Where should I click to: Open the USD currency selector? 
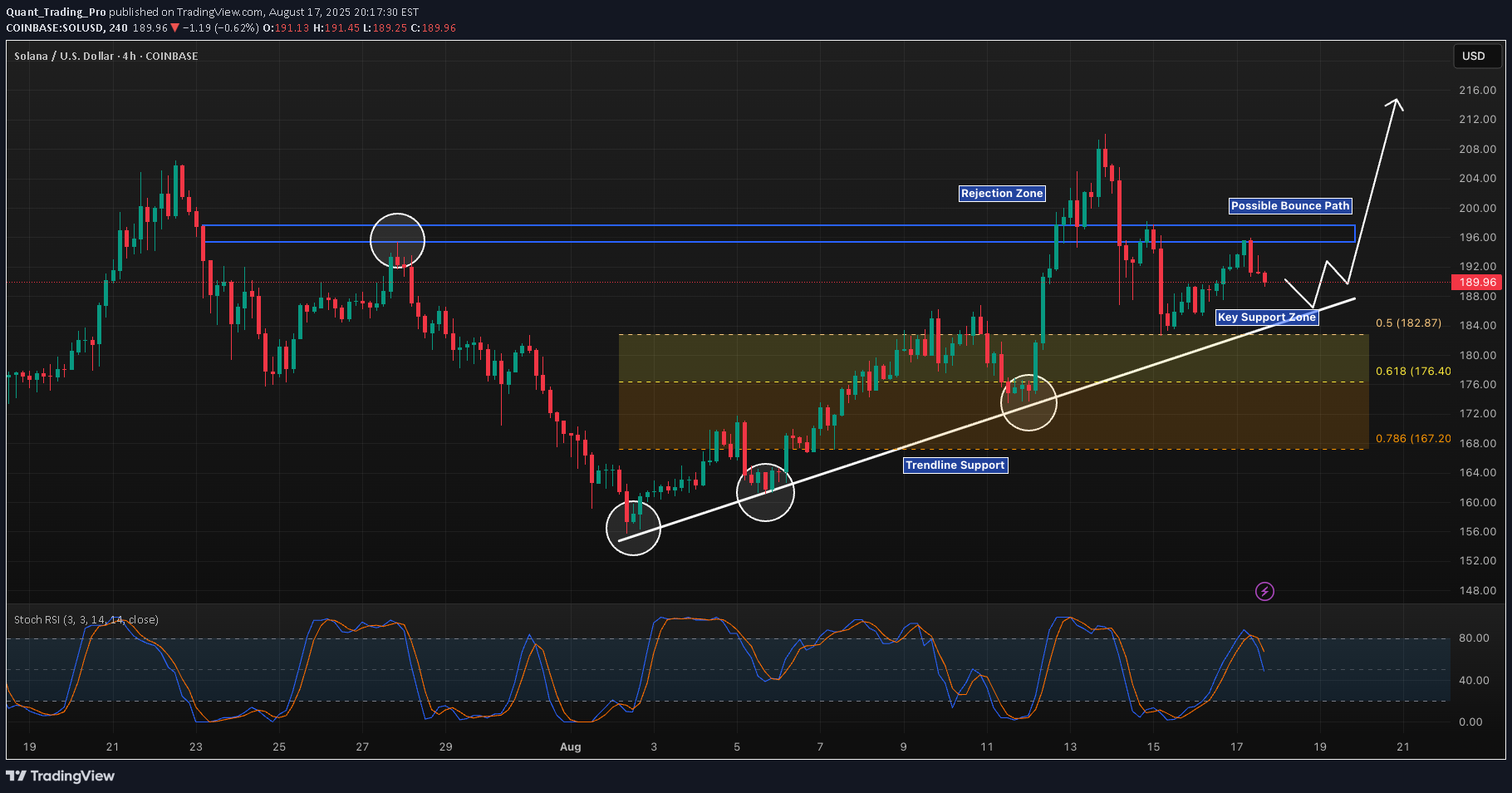tap(1477, 56)
